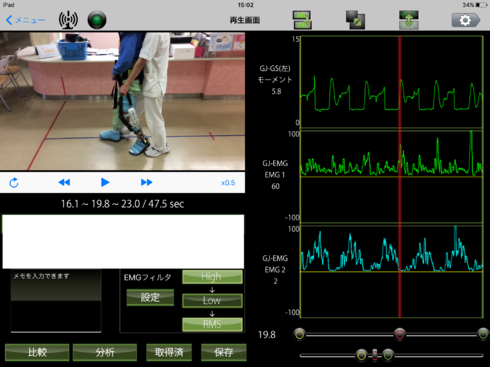Tap the GJ-GS(左) モーメント label
This screenshot has width=490, height=367.
(275, 74)
